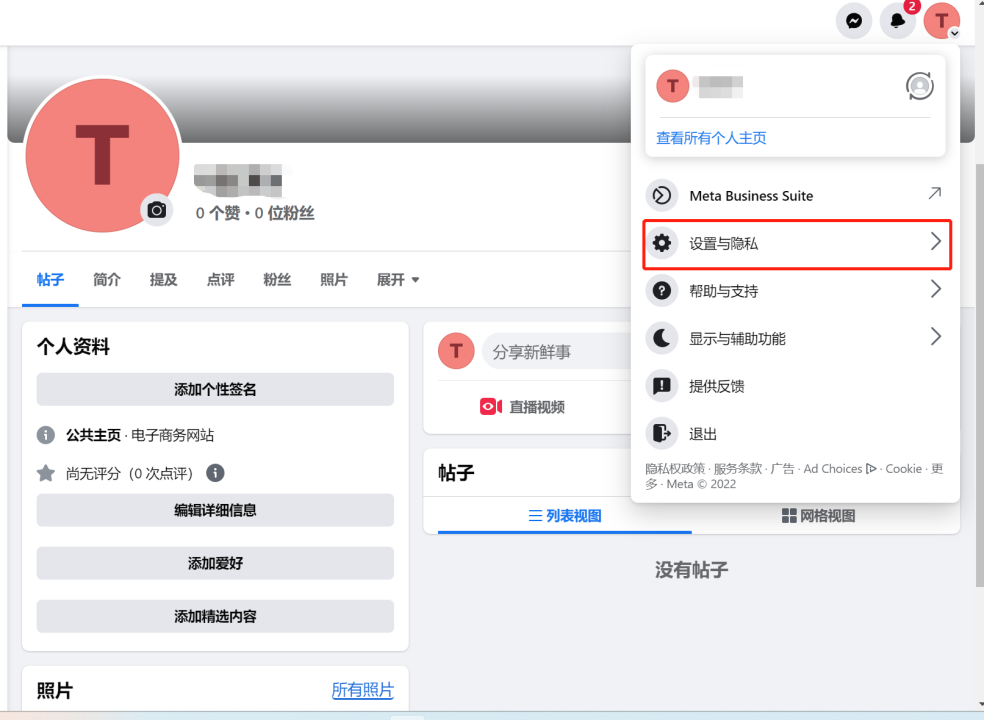Open notifications via the bell icon

[x=897, y=21]
